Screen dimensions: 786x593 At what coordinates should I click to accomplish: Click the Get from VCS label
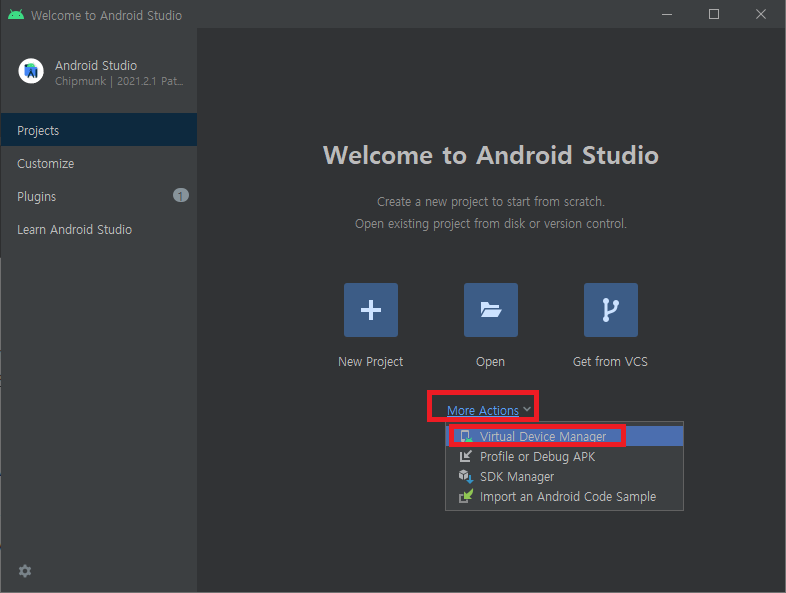[x=610, y=361]
